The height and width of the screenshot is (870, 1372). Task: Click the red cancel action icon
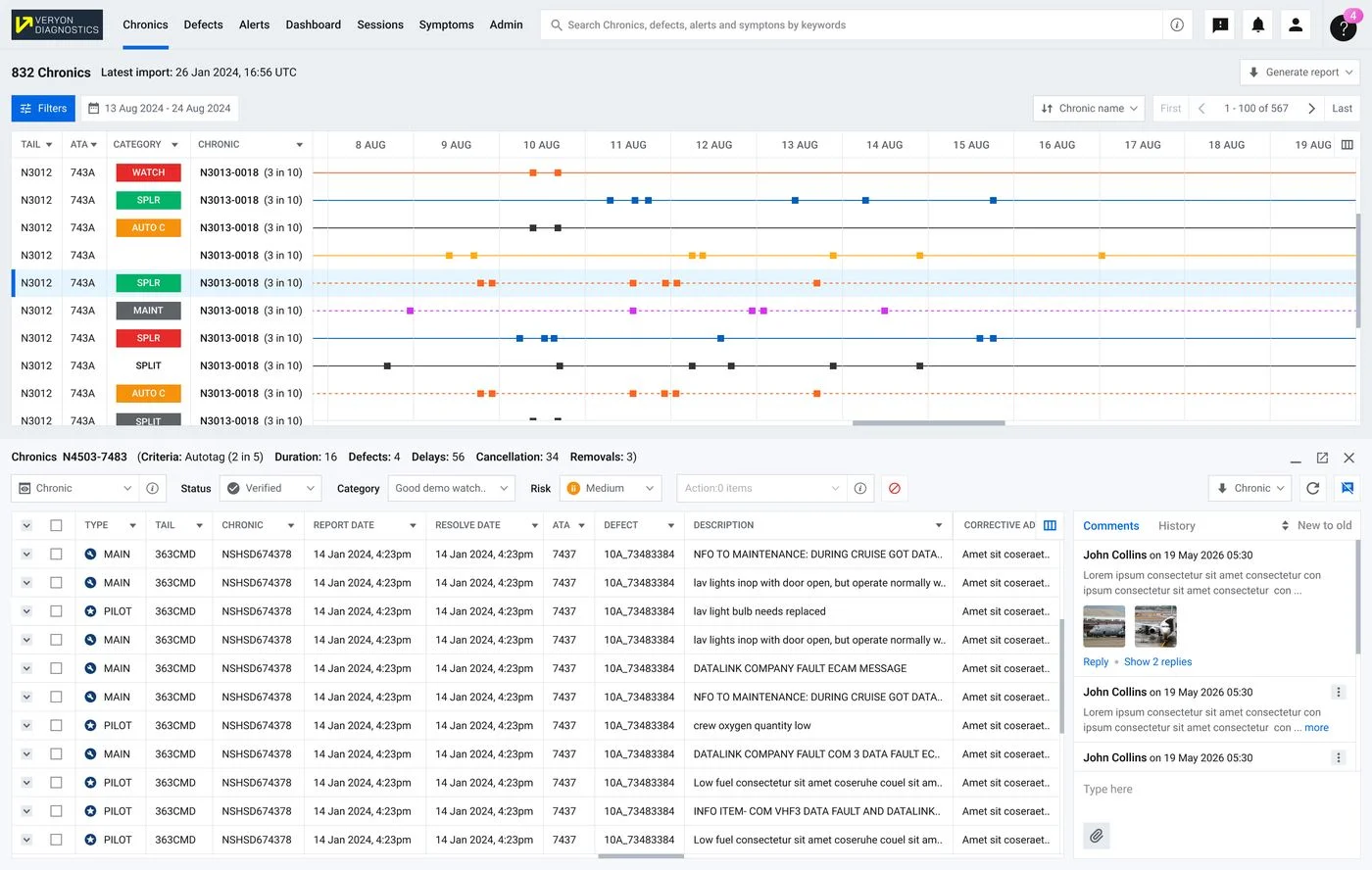coord(894,488)
